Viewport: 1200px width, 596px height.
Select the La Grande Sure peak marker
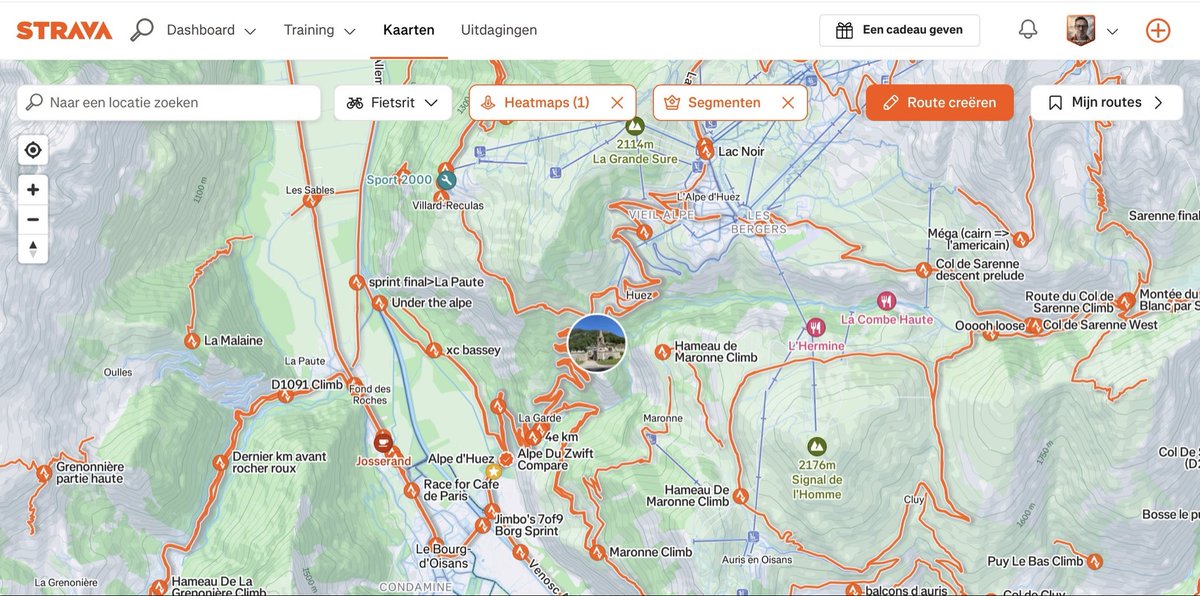634,127
